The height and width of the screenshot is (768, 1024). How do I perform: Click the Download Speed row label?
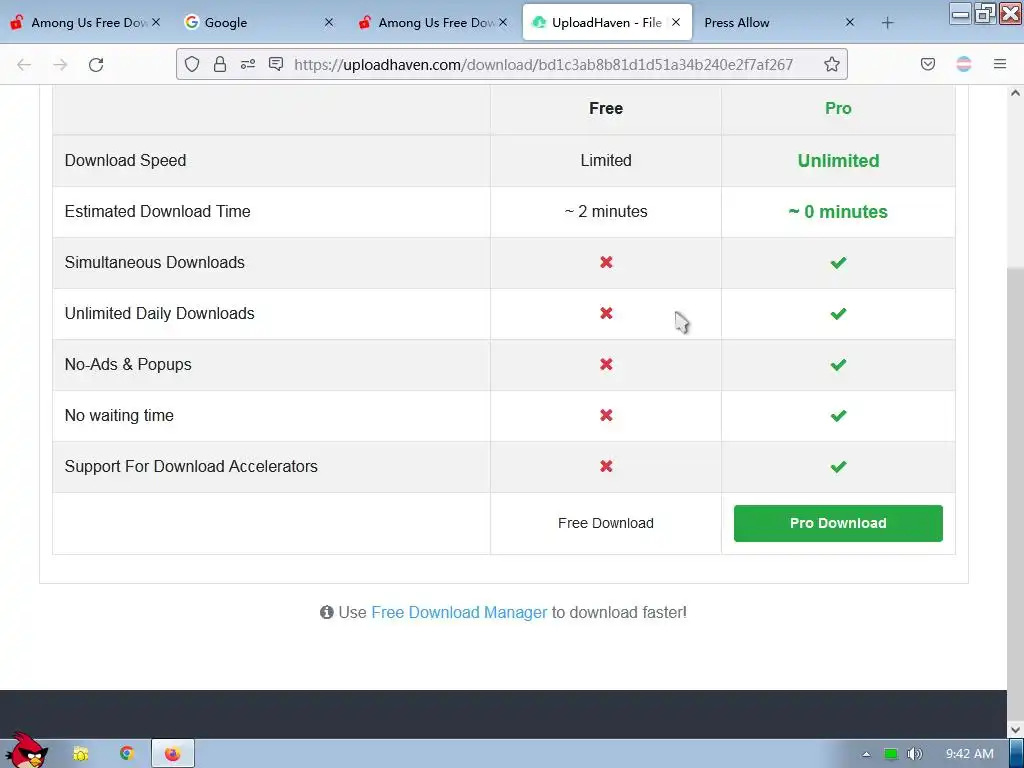(x=125, y=161)
